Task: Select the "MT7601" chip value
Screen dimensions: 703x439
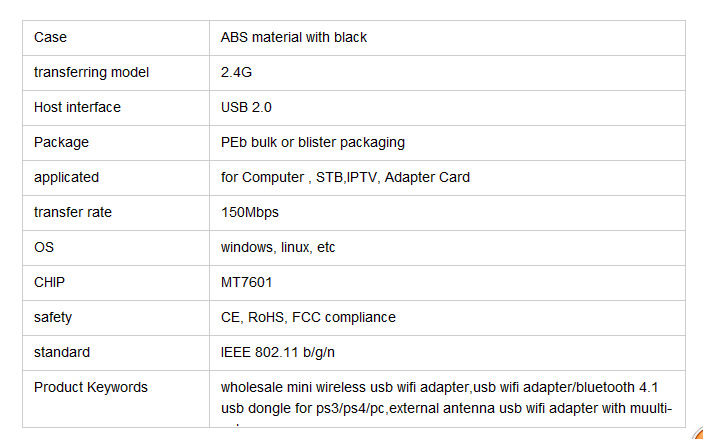Action: (247, 282)
